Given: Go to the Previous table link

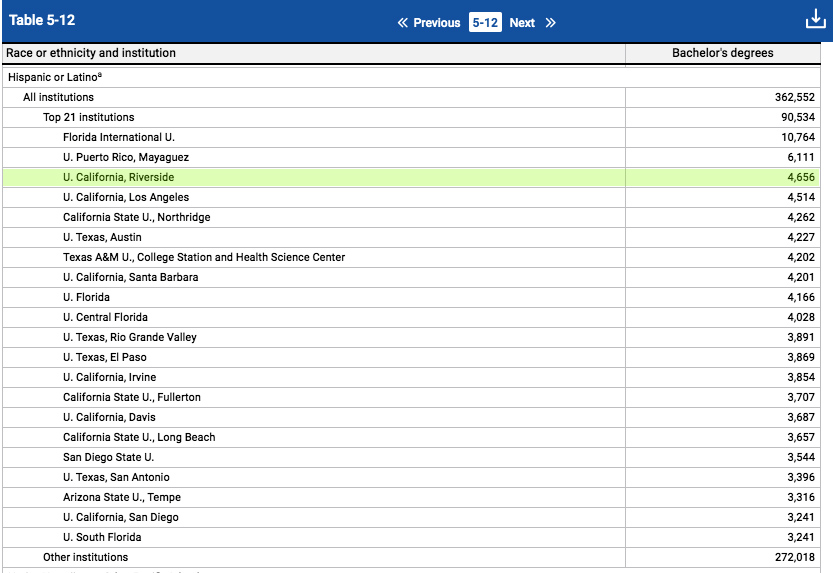Looking at the screenshot, I should coord(437,23).
